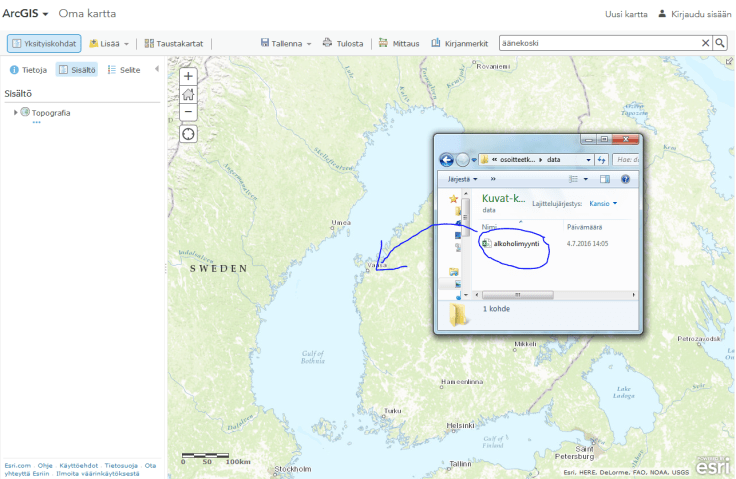This screenshot has height=479, width=736.
Task: Zoom out on the map
Action: (189, 112)
